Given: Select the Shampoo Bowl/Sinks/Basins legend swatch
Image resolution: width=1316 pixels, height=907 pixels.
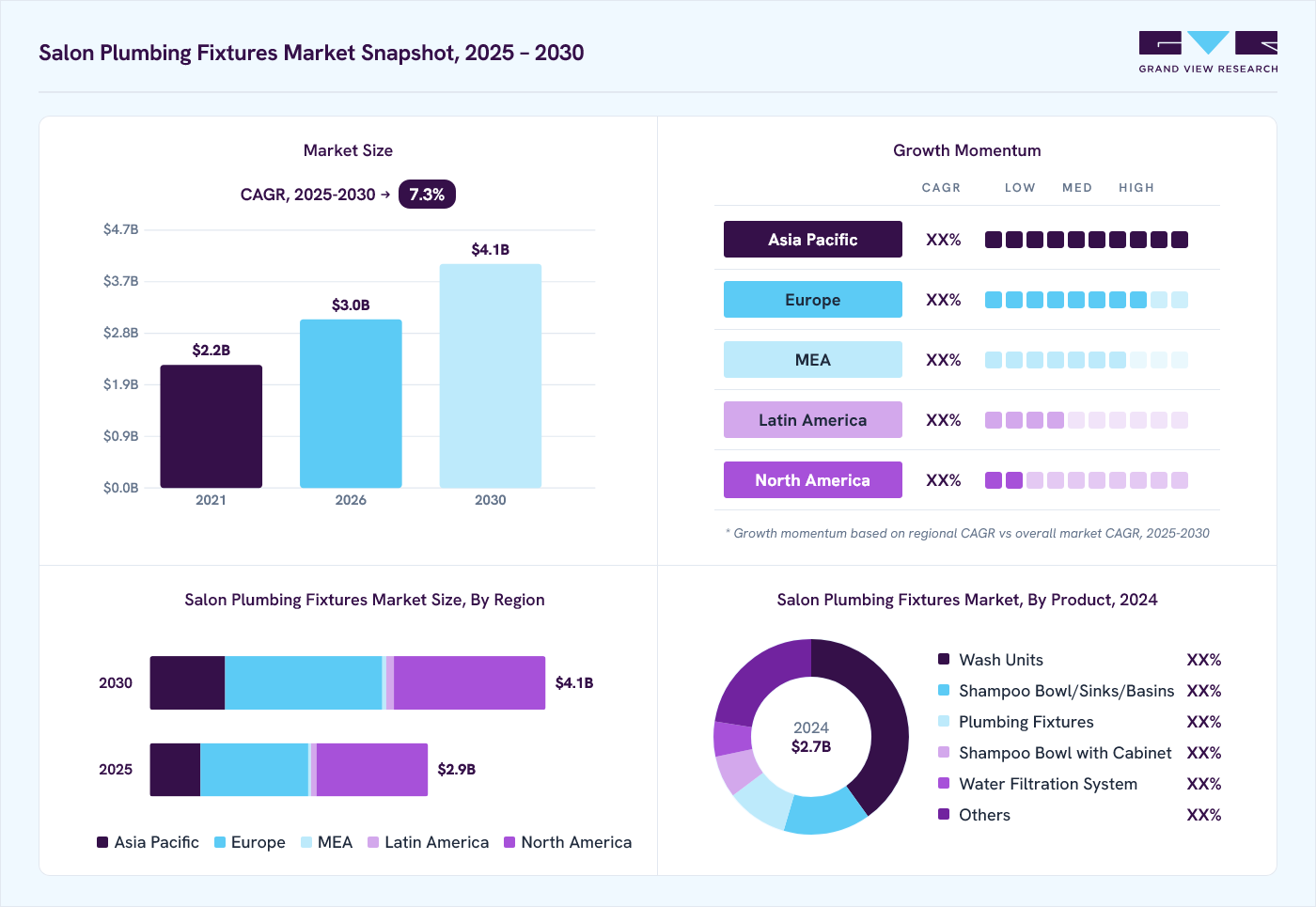Looking at the screenshot, I should 944,690.
